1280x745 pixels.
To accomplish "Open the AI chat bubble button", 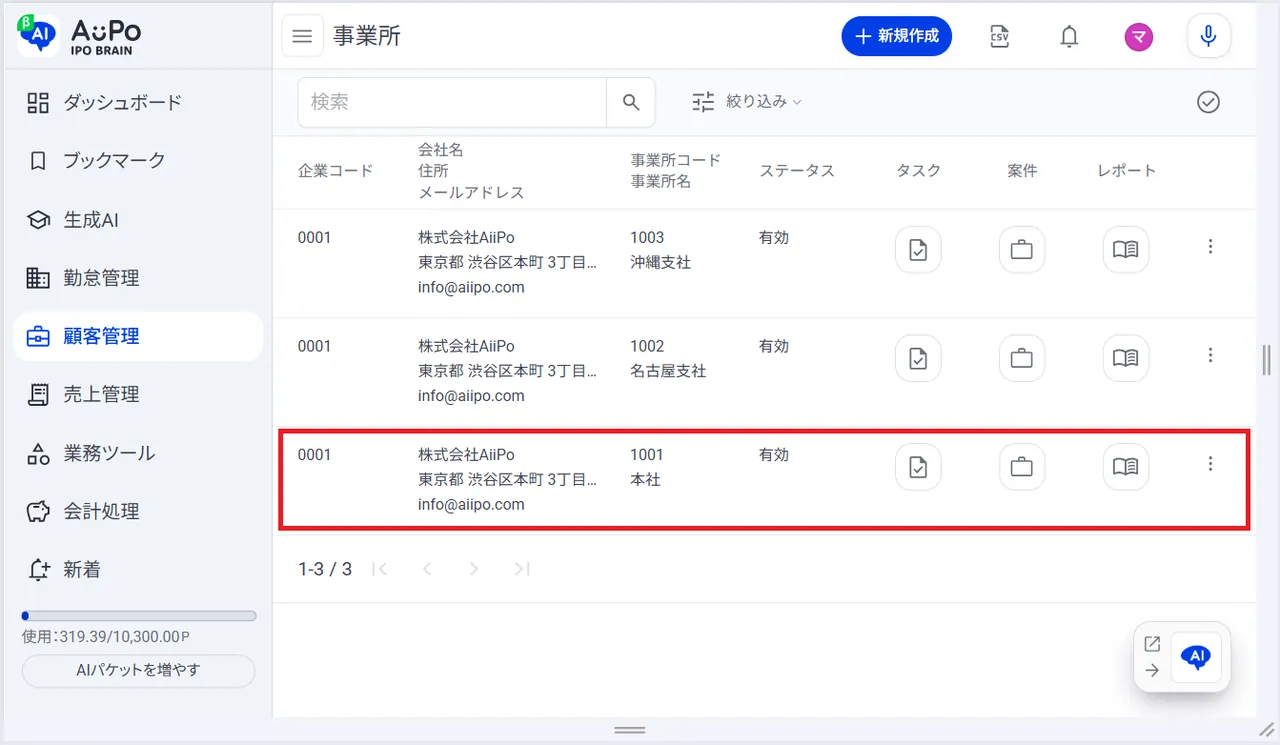I will click(x=1196, y=657).
